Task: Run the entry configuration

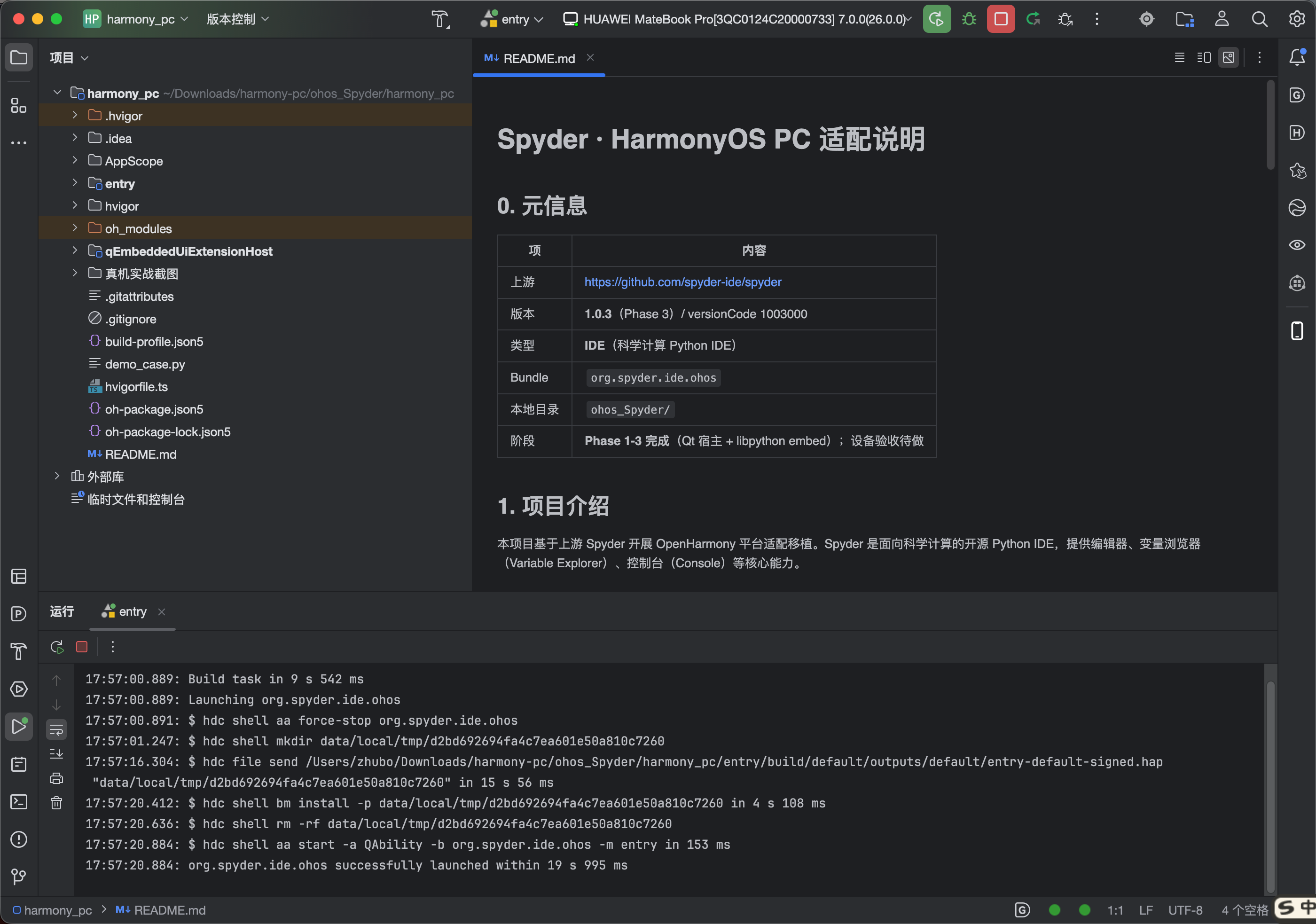Action: 937,19
